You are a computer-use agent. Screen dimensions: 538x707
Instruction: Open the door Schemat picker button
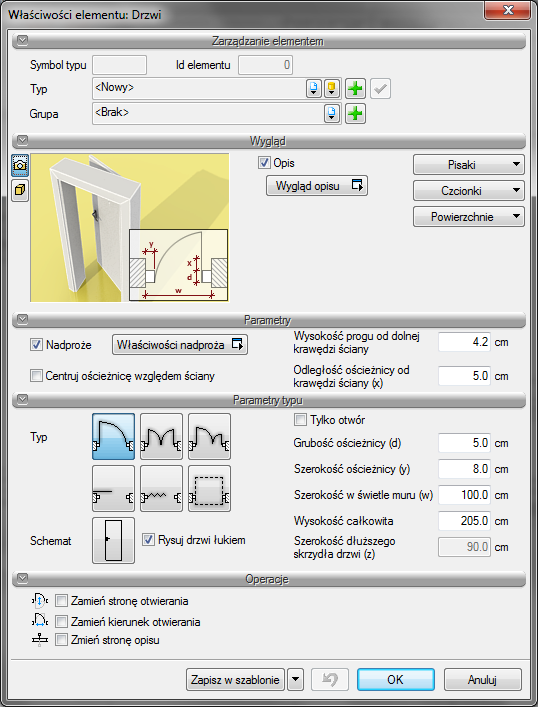pyautogui.click(x=113, y=541)
